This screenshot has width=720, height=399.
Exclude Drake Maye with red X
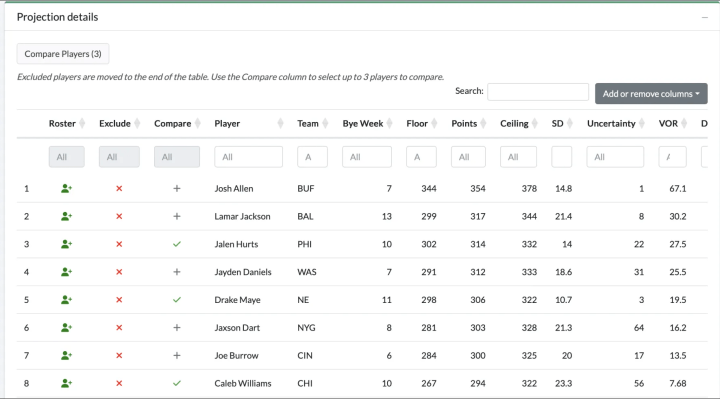pyautogui.click(x=119, y=300)
